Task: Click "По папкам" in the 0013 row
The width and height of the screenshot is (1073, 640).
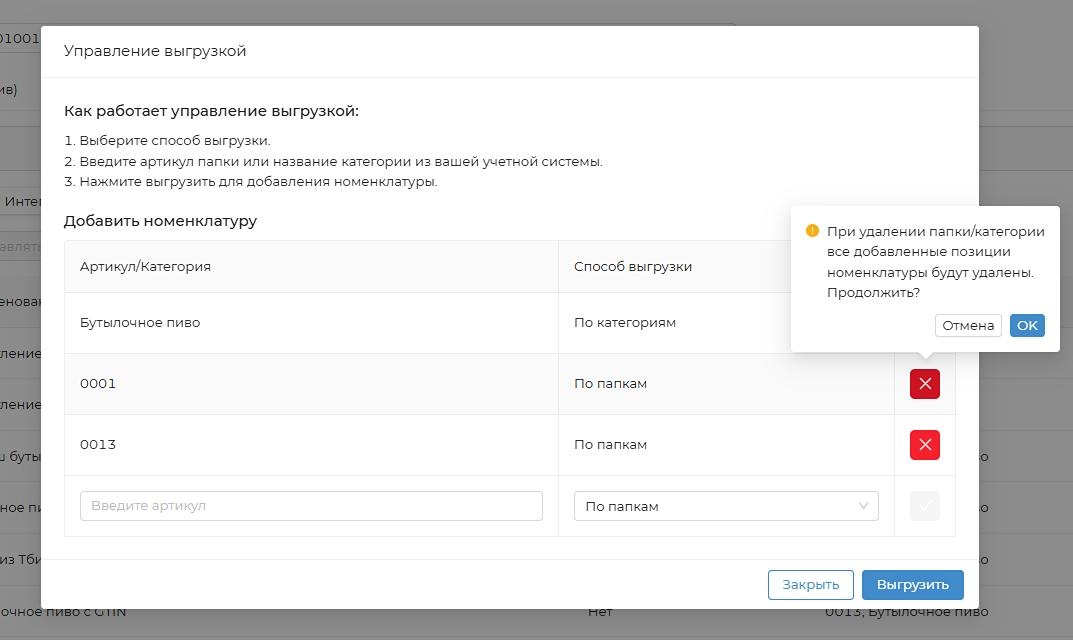Action: click(x=610, y=445)
